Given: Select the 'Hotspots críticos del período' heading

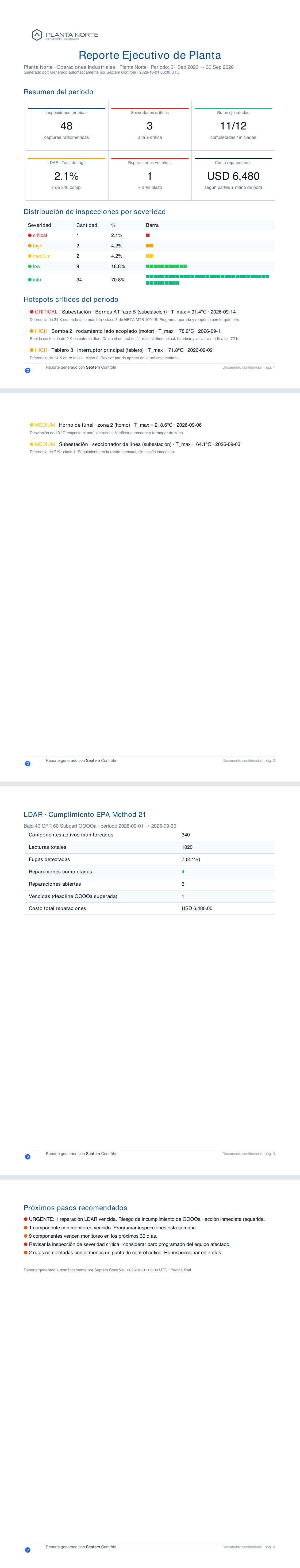Looking at the screenshot, I should [x=71, y=300].
